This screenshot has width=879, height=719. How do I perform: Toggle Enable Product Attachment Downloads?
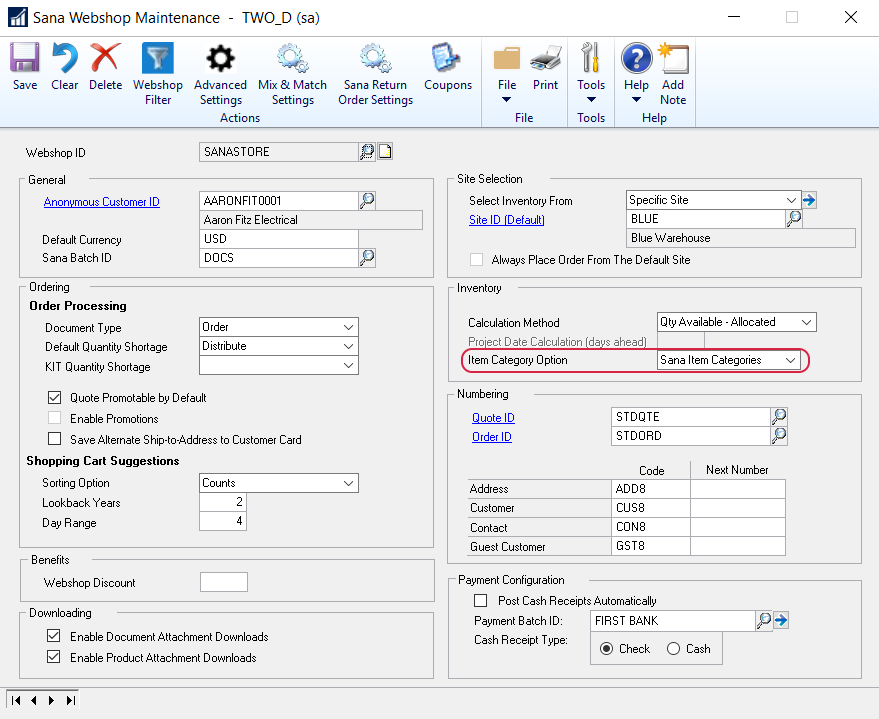pos(54,657)
